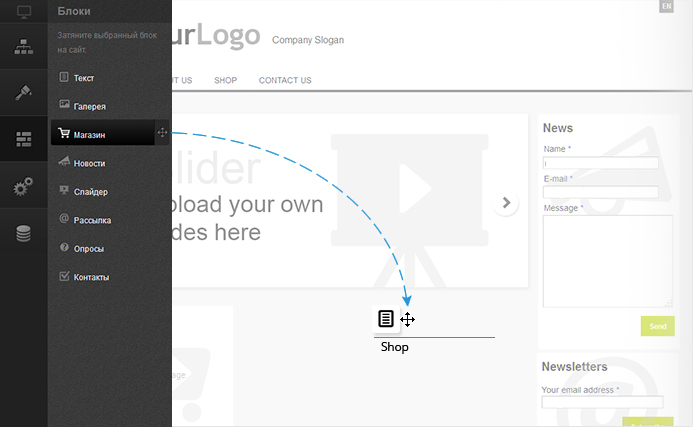This screenshot has height=427, width=693.
Task: Open the CONTACT US navigation link
Action: click(x=285, y=80)
